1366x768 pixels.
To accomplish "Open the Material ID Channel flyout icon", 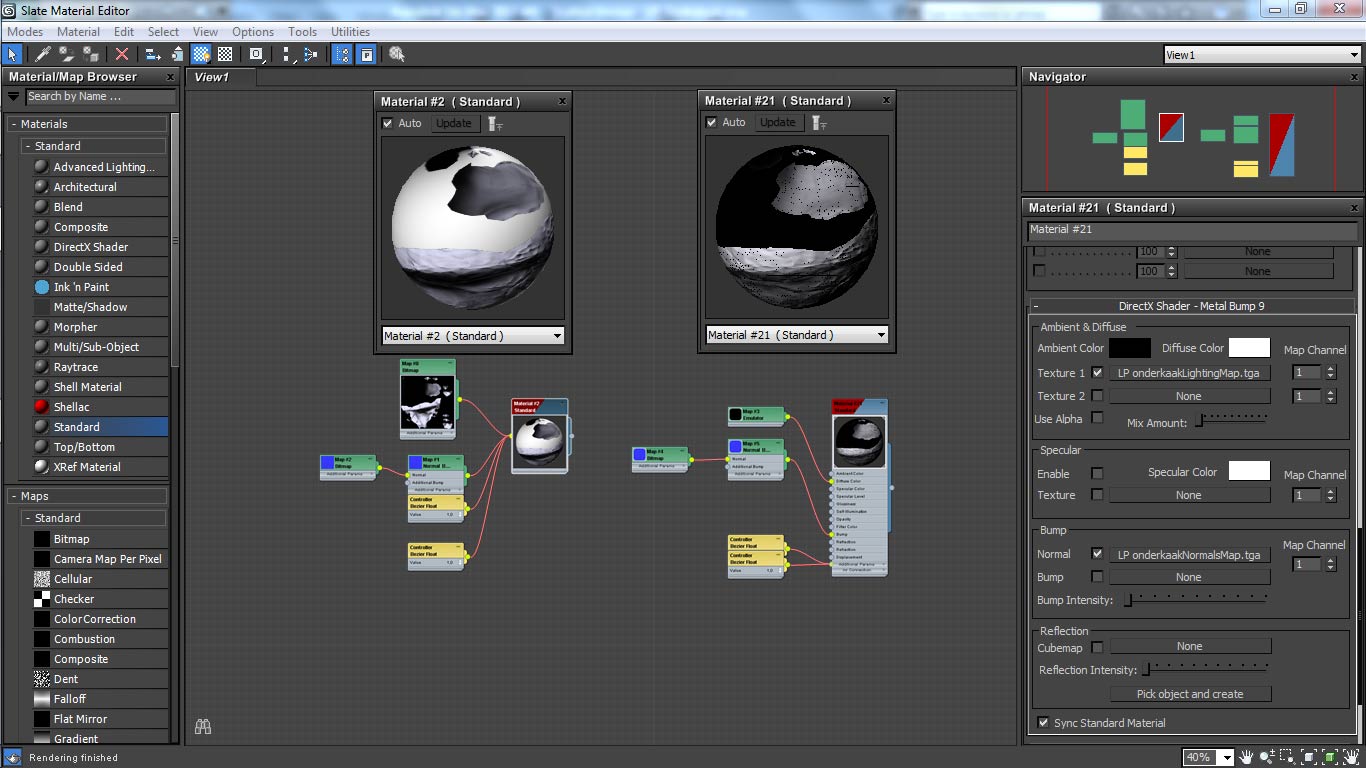I will (x=255, y=53).
